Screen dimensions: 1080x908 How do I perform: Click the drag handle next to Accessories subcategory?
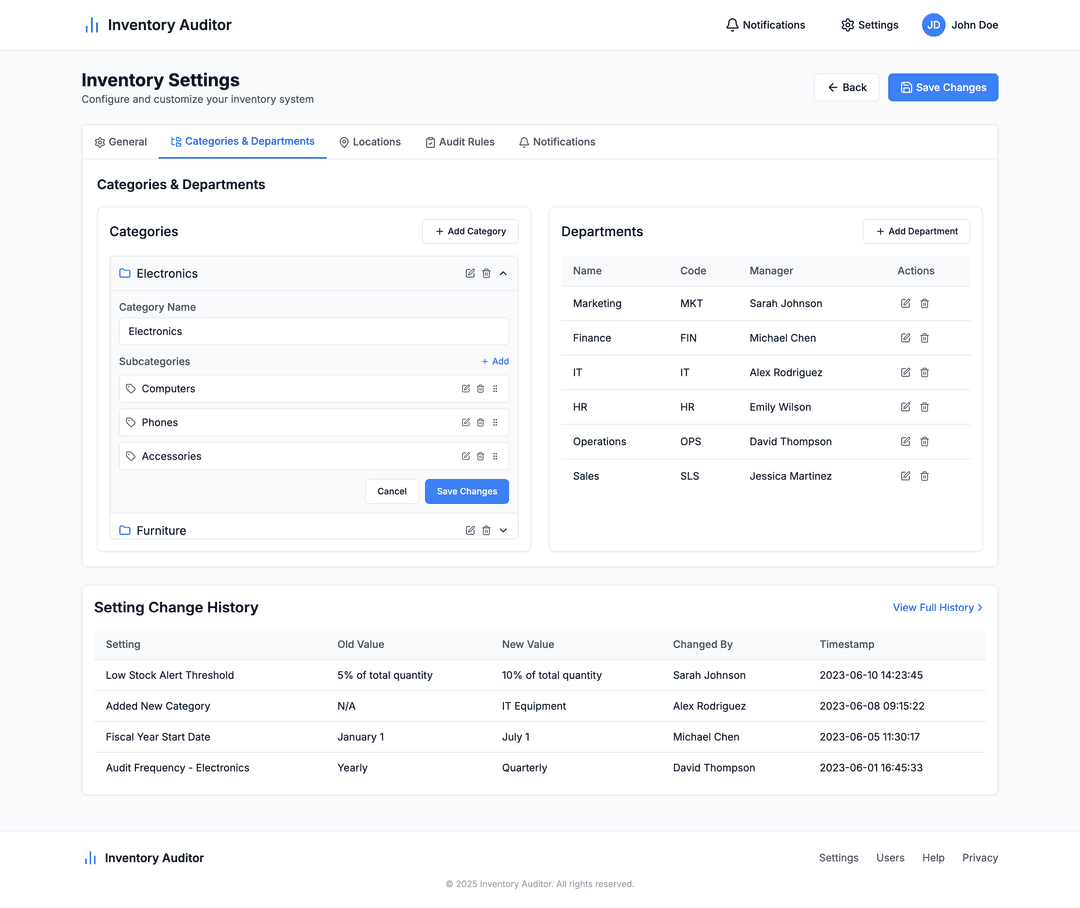coord(495,456)
